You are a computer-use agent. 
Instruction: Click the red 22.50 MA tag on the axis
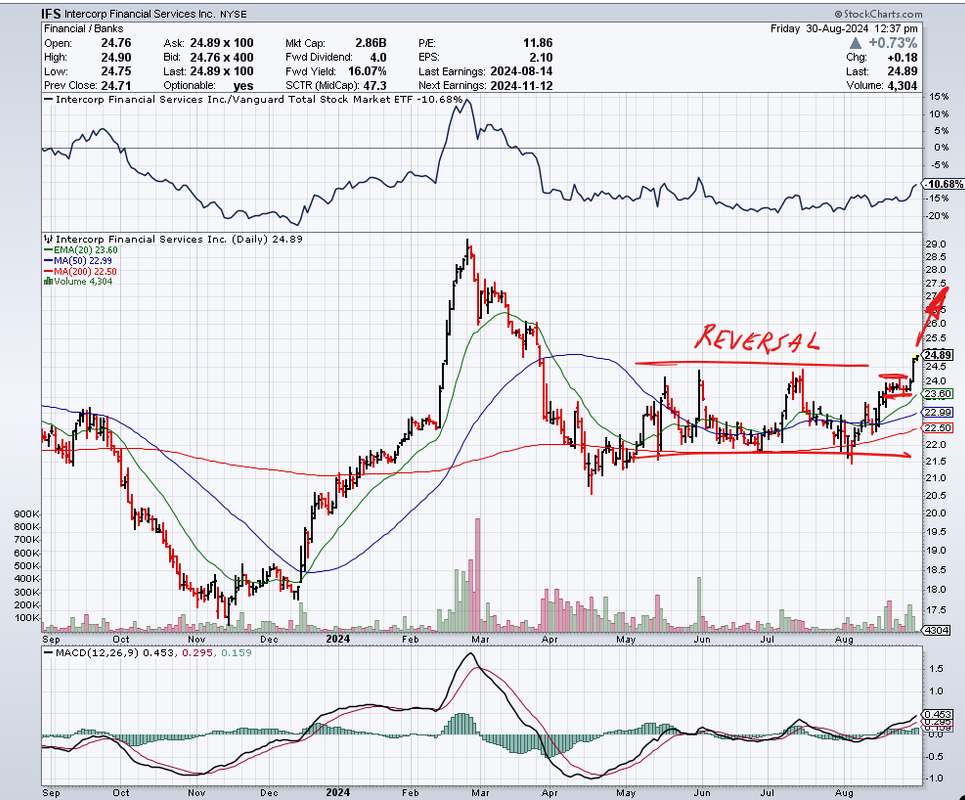coord(938,428)
